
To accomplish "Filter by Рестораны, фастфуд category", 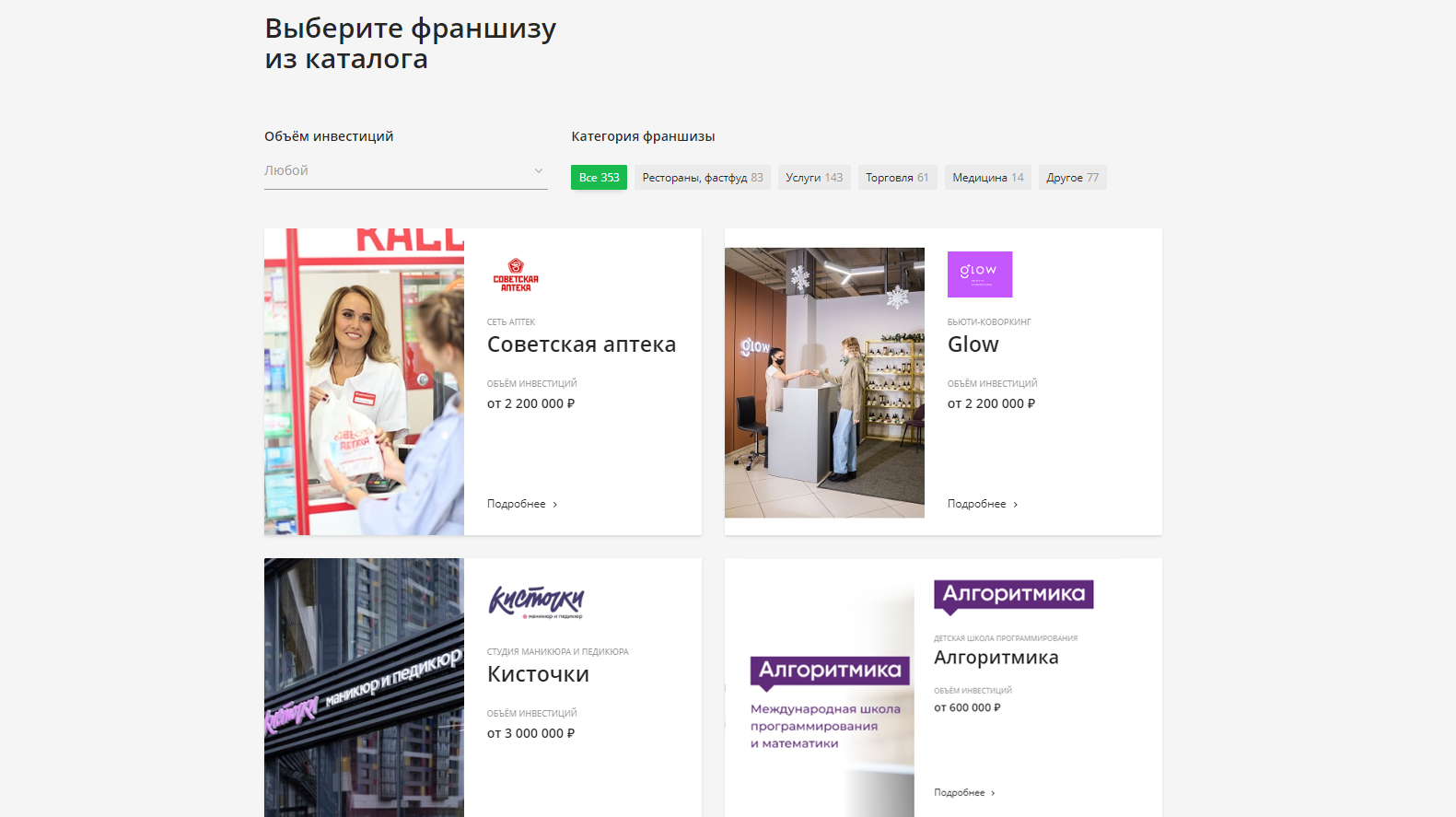I will coord(703,178).
